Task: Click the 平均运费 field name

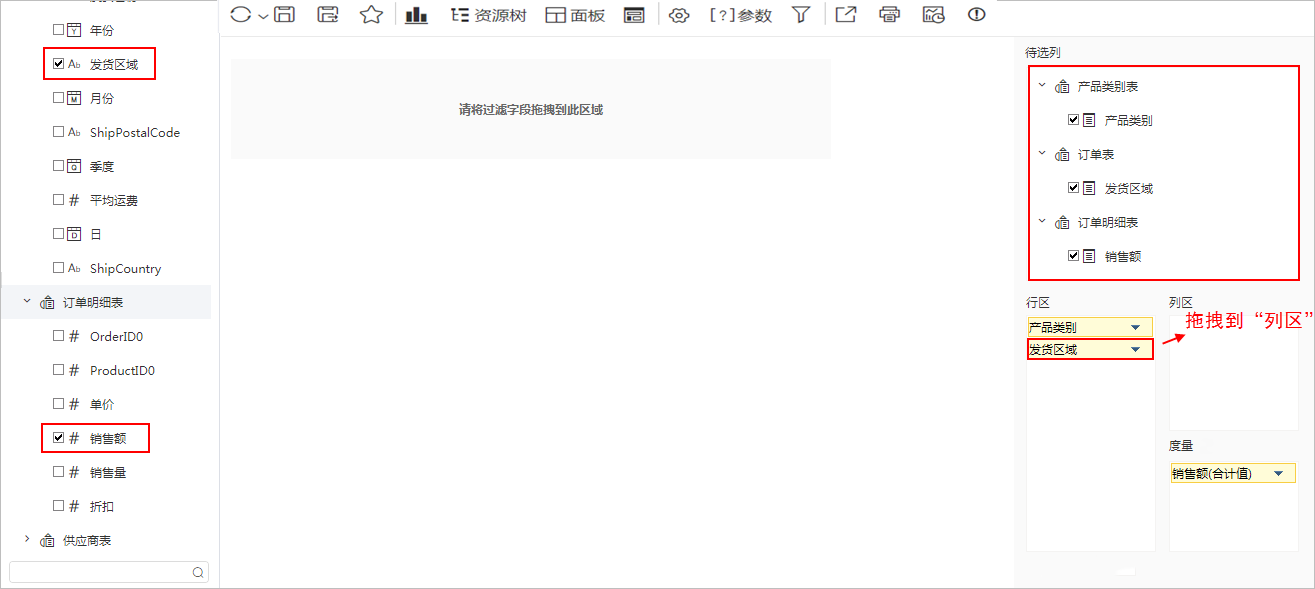Action: click(x=114, y=200)
